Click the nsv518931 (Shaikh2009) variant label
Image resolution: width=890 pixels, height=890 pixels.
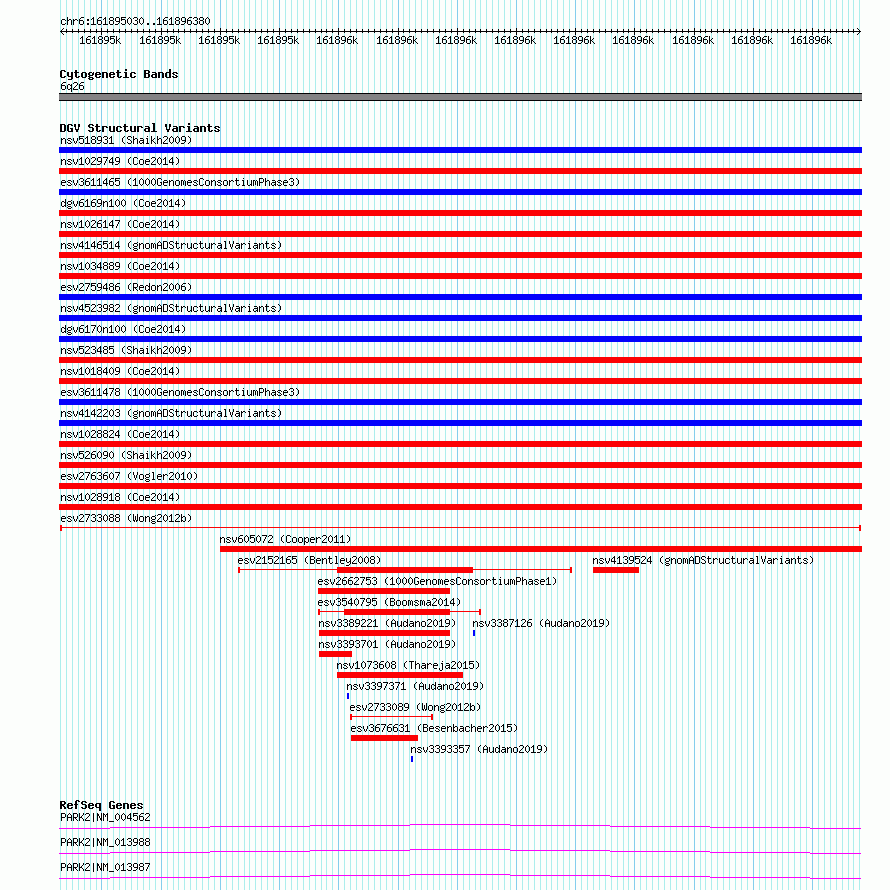(x=126, y=140)
